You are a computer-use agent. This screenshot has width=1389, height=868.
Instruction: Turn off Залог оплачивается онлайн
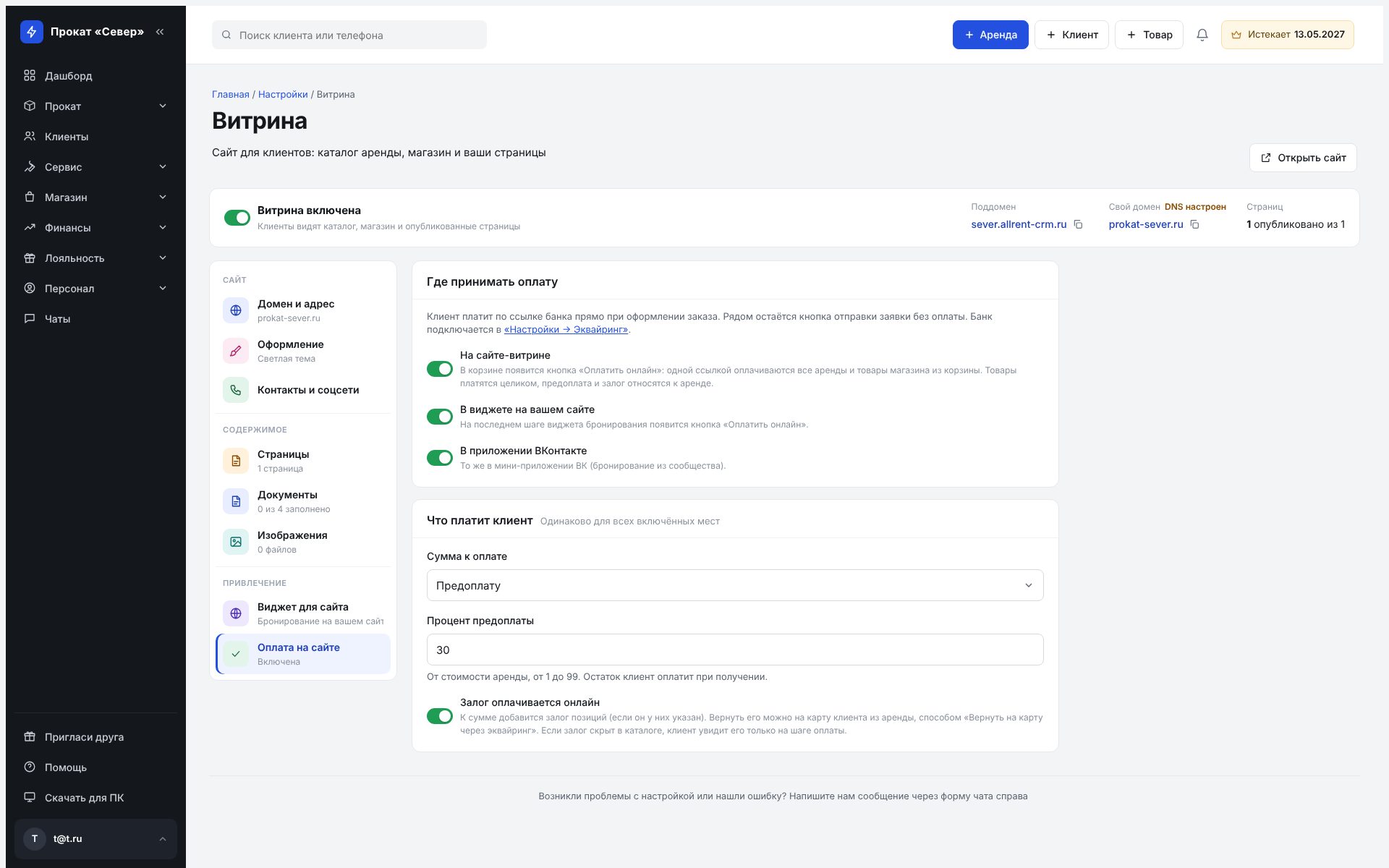439,716
